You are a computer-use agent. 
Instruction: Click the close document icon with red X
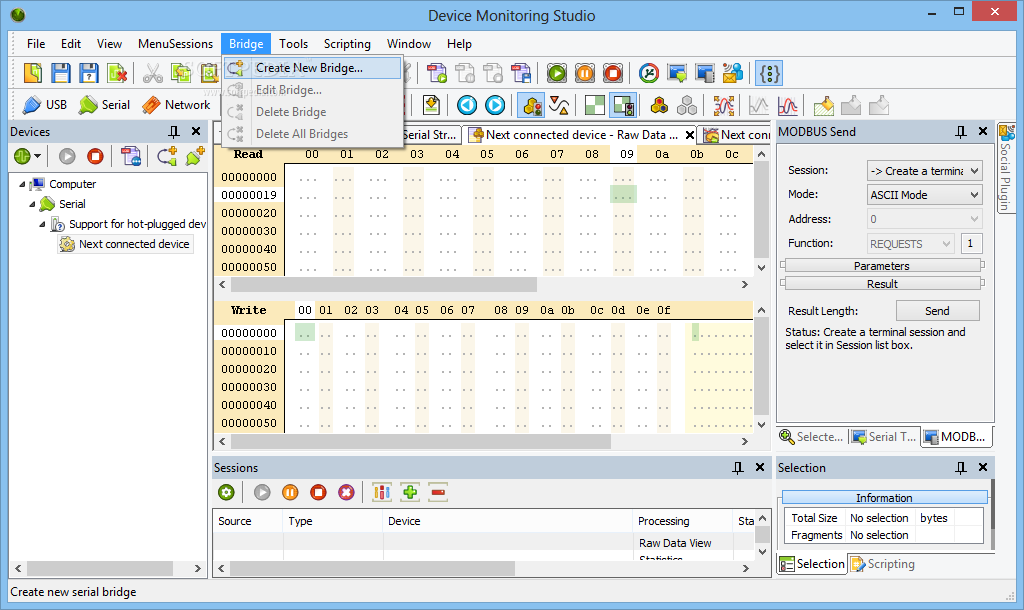tap(117, 72)
